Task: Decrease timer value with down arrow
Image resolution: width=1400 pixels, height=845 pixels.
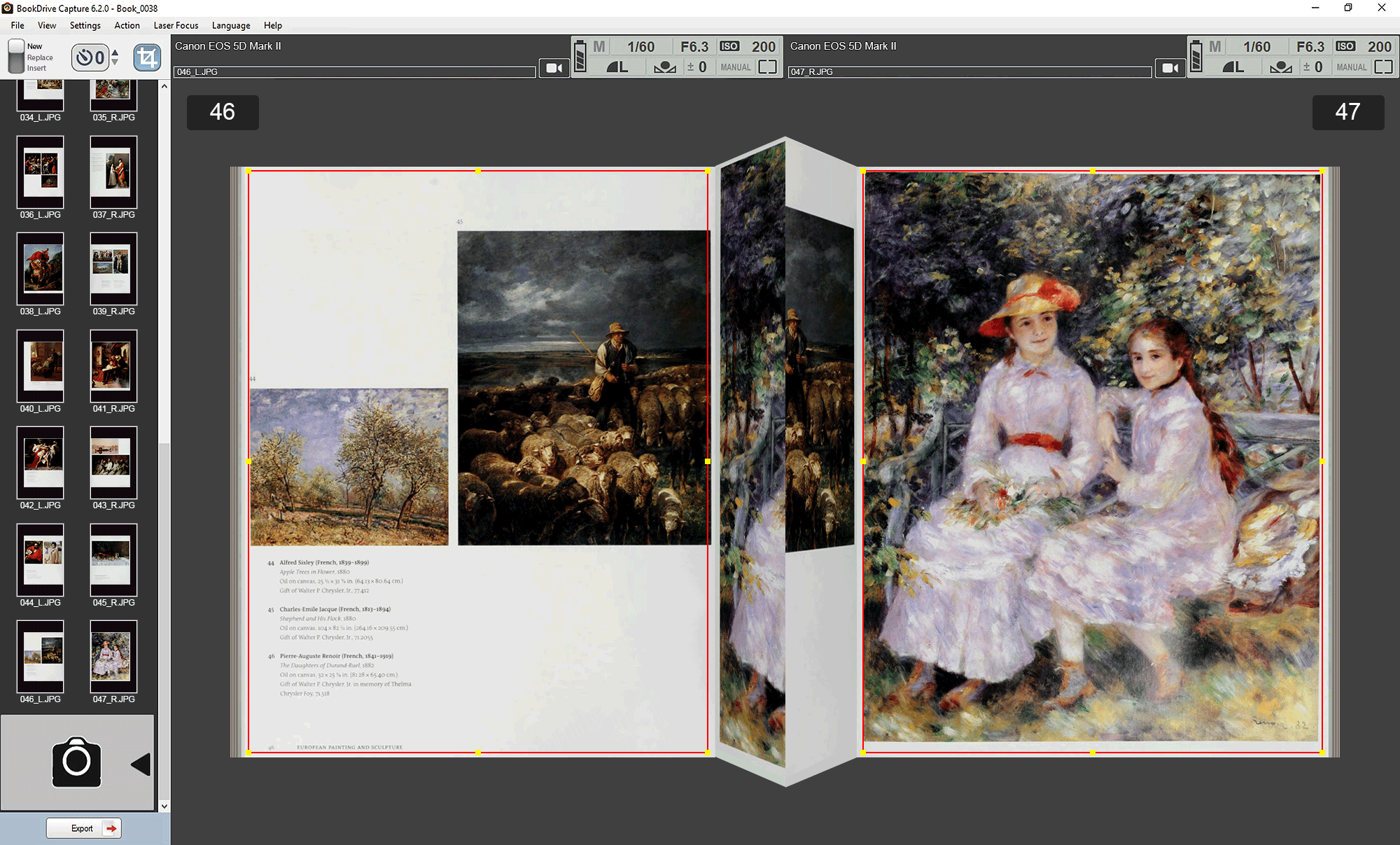Action: pos(115,62)
